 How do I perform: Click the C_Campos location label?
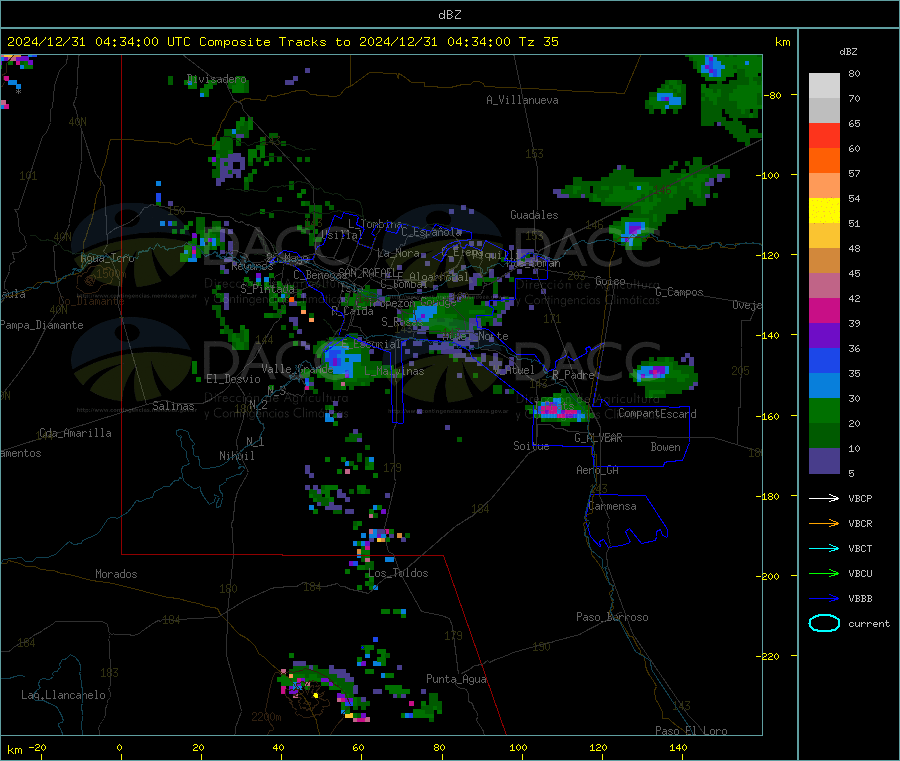pos(679,292)
